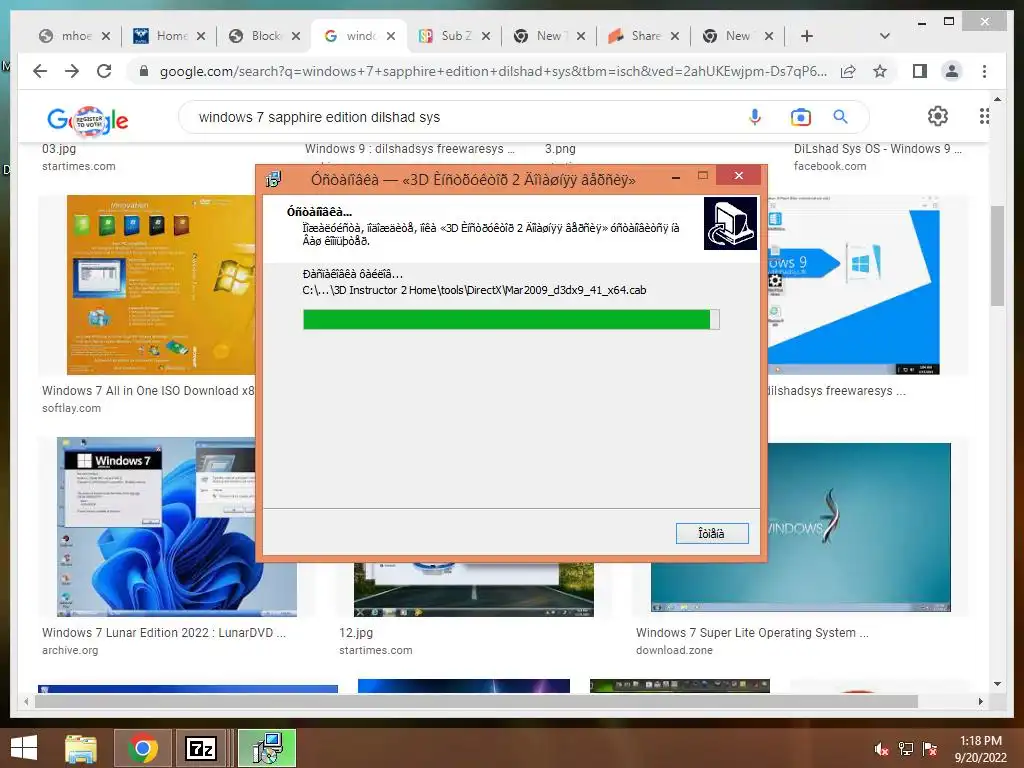Screen dimensions: 1024x768
Task: Reload the Chrome page
Action: (104, 71)
